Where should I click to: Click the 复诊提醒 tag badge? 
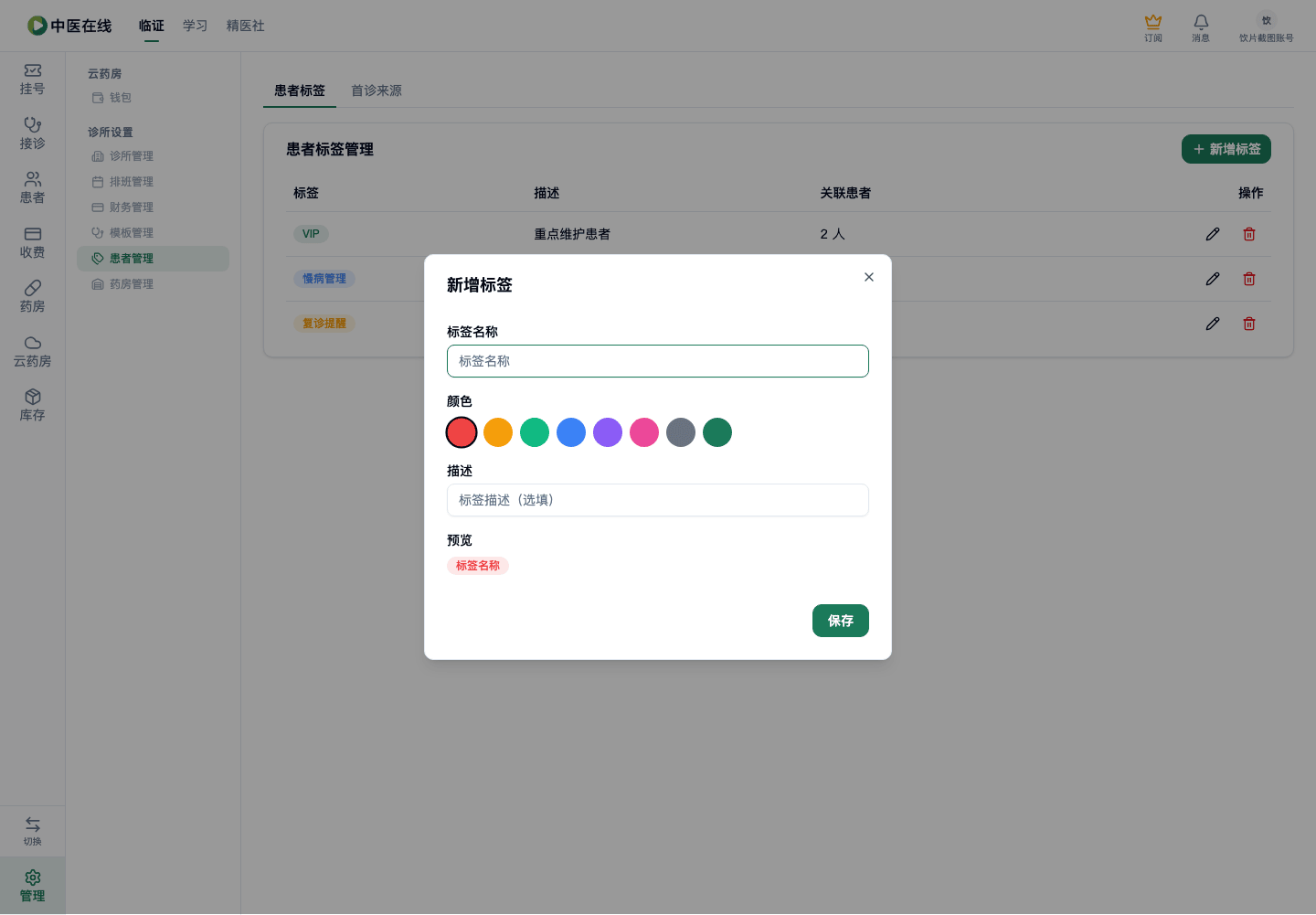[x=324, y=324]
